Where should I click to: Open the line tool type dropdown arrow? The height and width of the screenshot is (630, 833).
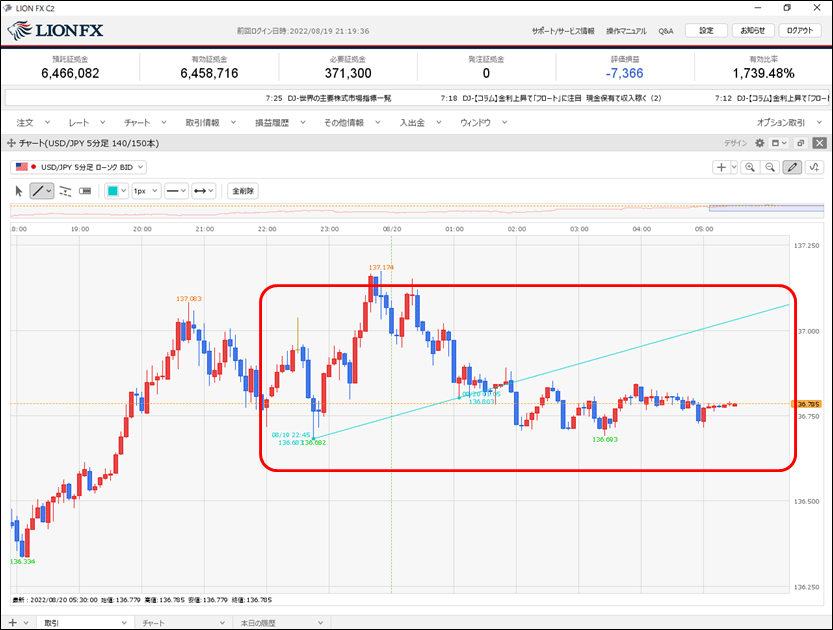click(x=49, y=191)
